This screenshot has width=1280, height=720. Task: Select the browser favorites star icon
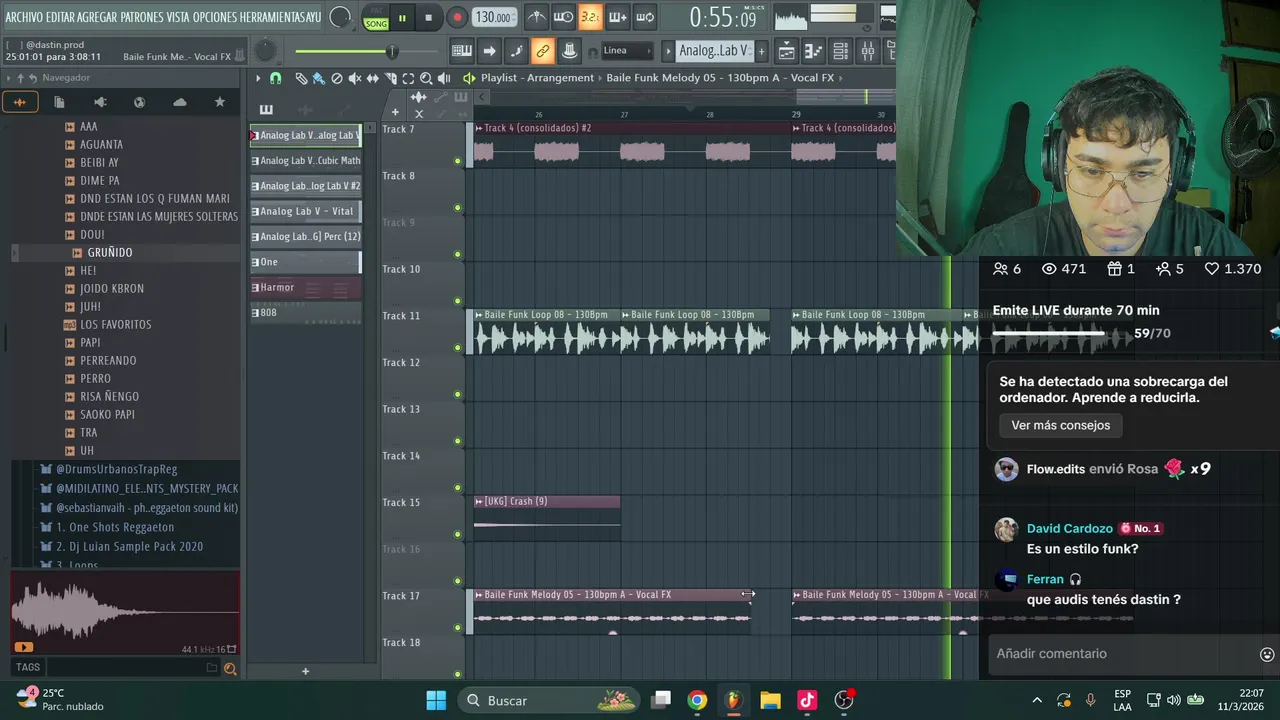coord(219,102)
